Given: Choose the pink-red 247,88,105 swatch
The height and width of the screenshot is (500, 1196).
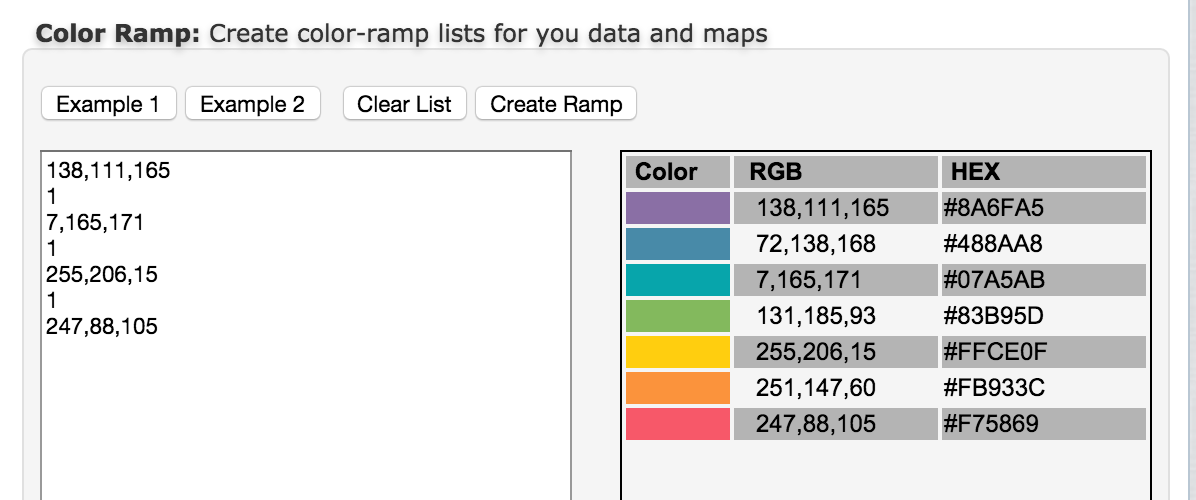Looking at the screenshot, I should point(678,424).
